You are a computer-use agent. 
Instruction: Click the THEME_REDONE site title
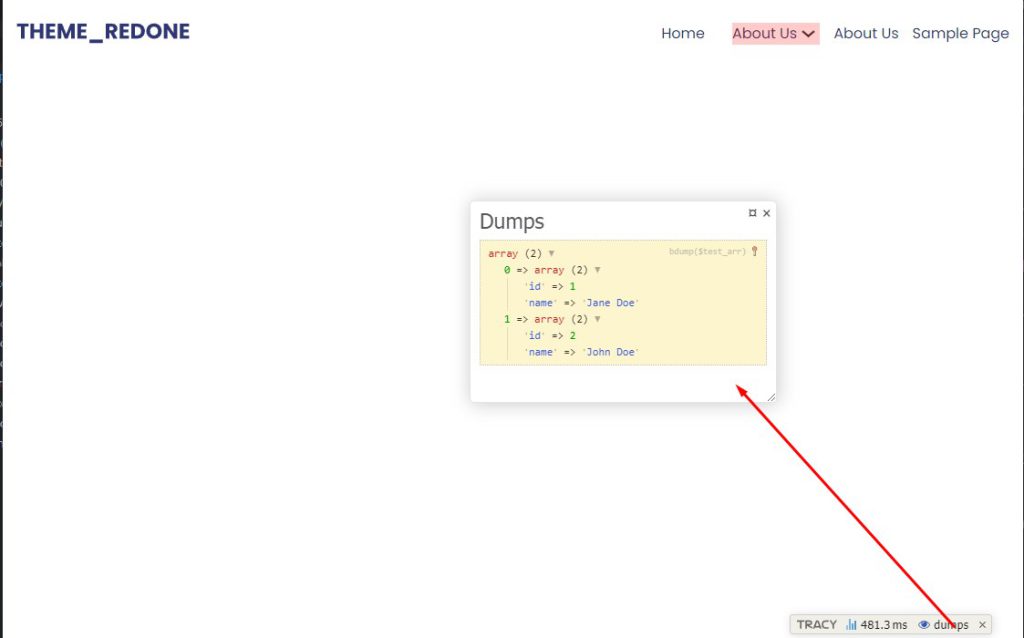pos(103,31)
